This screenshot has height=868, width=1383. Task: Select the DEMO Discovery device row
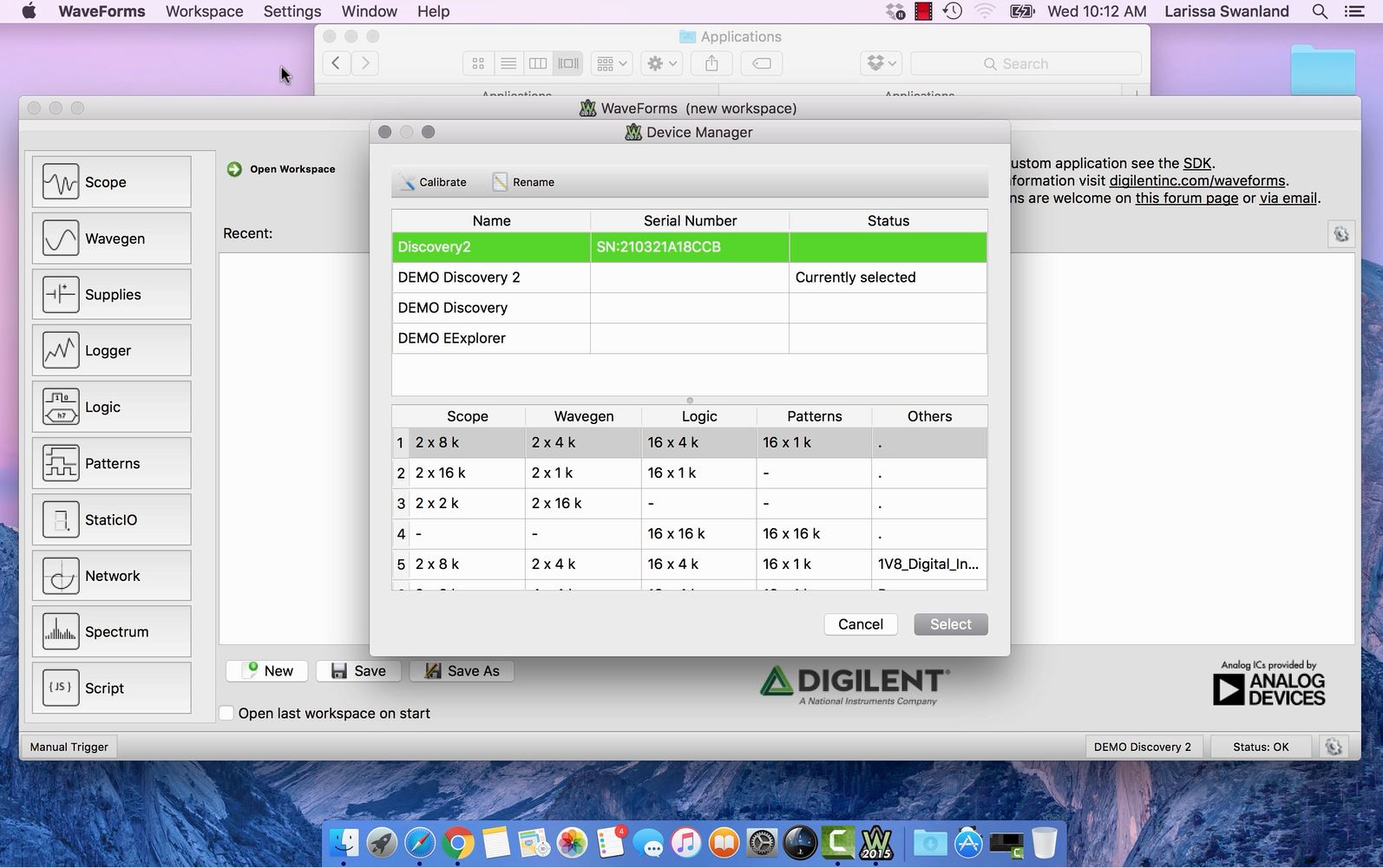pos(689,308)
